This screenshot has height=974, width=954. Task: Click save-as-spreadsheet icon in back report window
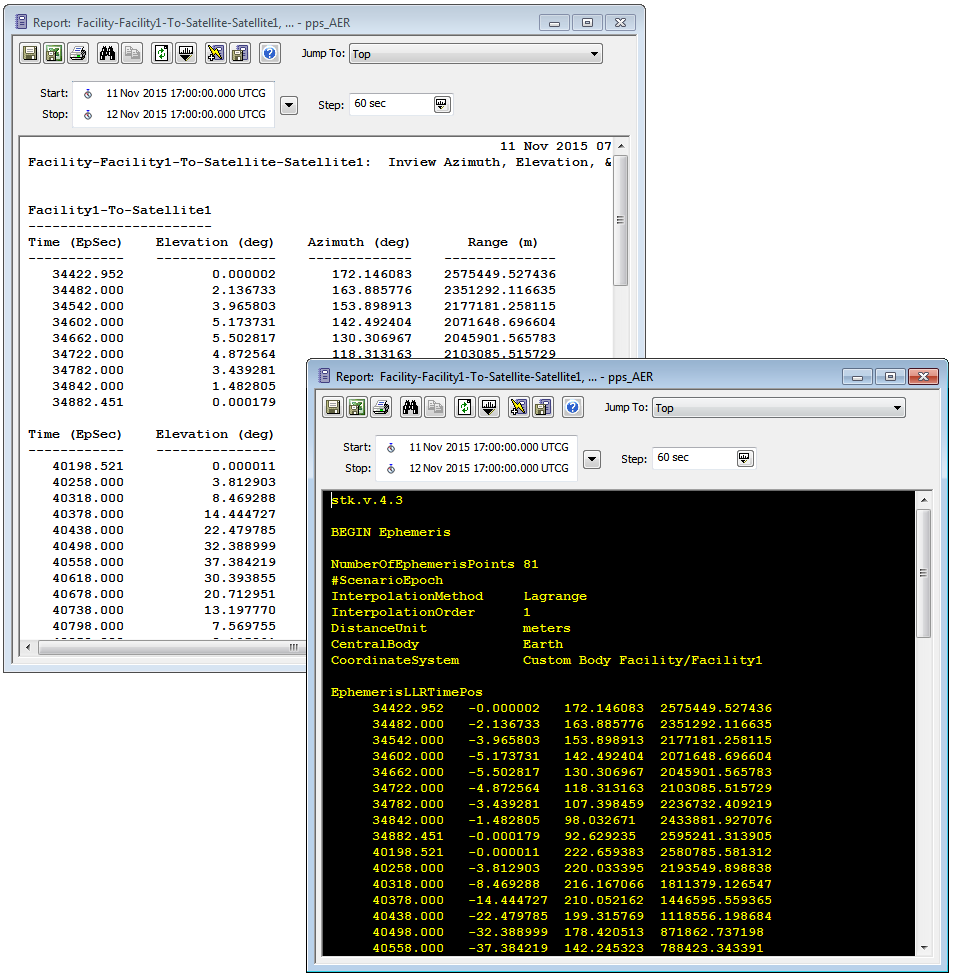[54, 53]
